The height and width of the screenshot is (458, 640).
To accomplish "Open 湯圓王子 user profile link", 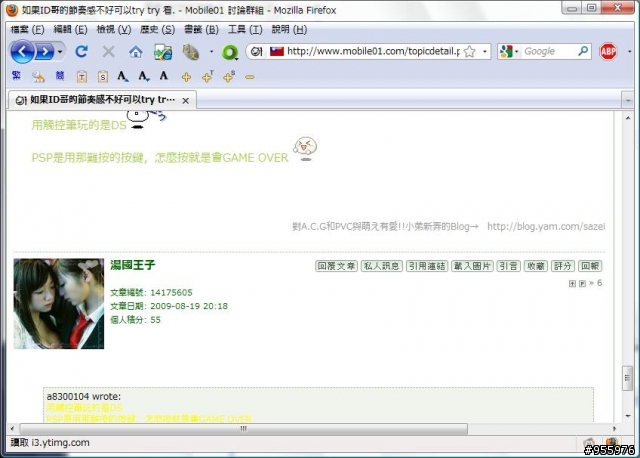I will (133, 265).
